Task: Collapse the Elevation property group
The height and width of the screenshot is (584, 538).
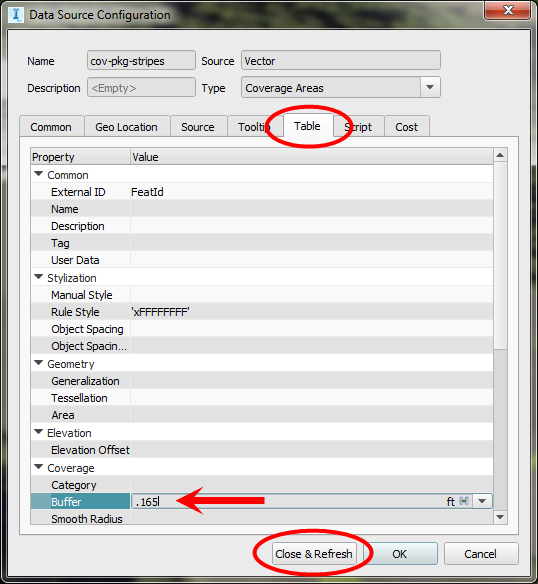Action: [38, 432]
